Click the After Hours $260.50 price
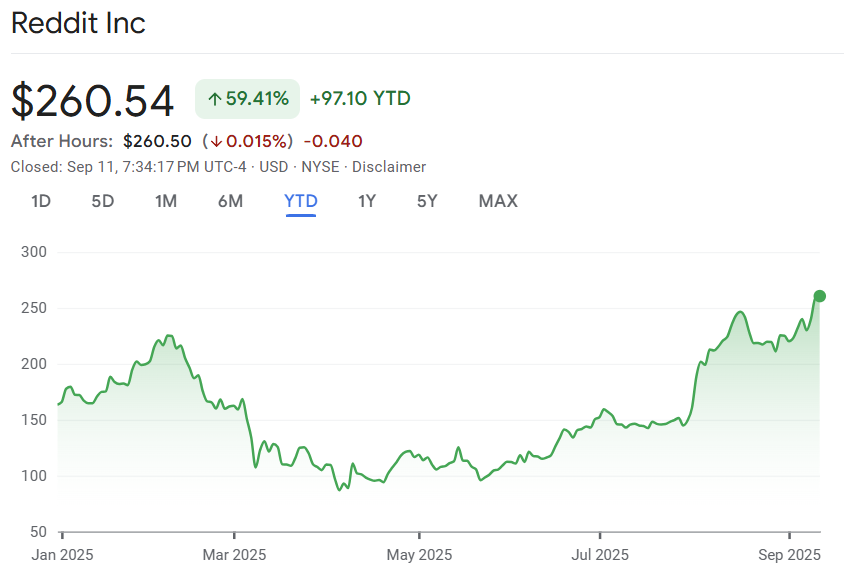844x588 pixels. [157, 142]
